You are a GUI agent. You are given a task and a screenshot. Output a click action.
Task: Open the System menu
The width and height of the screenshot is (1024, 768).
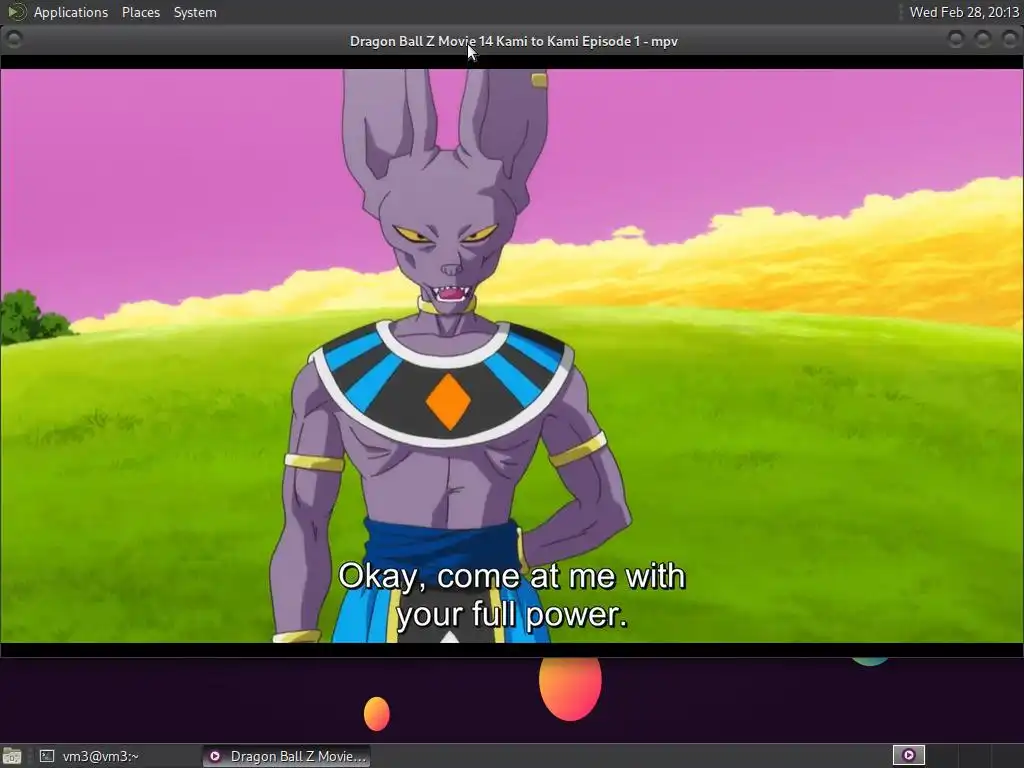point(195,12)
